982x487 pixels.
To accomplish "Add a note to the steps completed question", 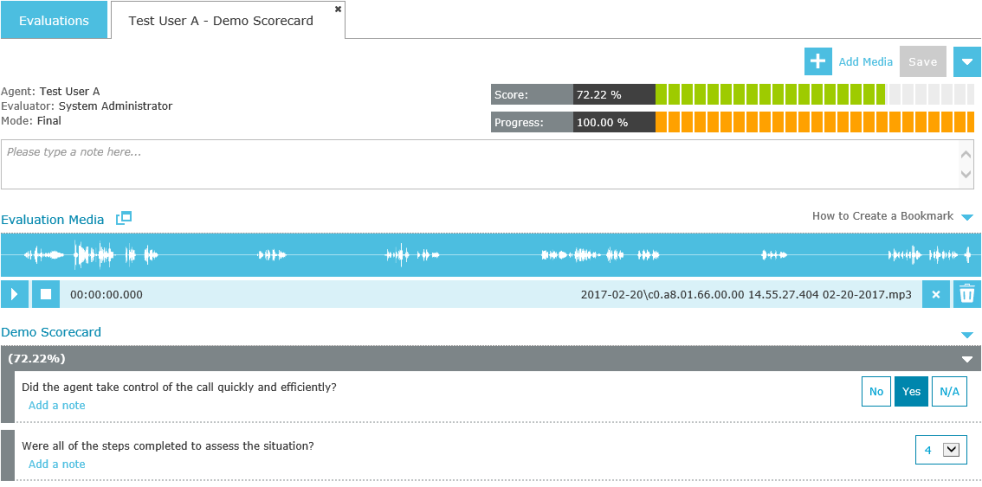I will click(x=57, y=464).
